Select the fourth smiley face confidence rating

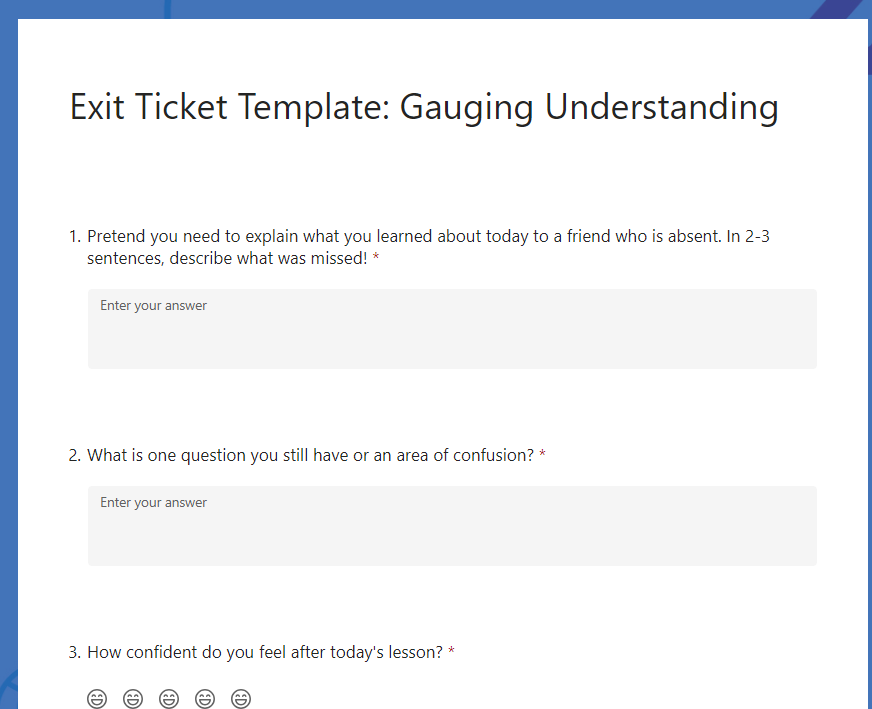pyautogui.click(x=205, y=698)
